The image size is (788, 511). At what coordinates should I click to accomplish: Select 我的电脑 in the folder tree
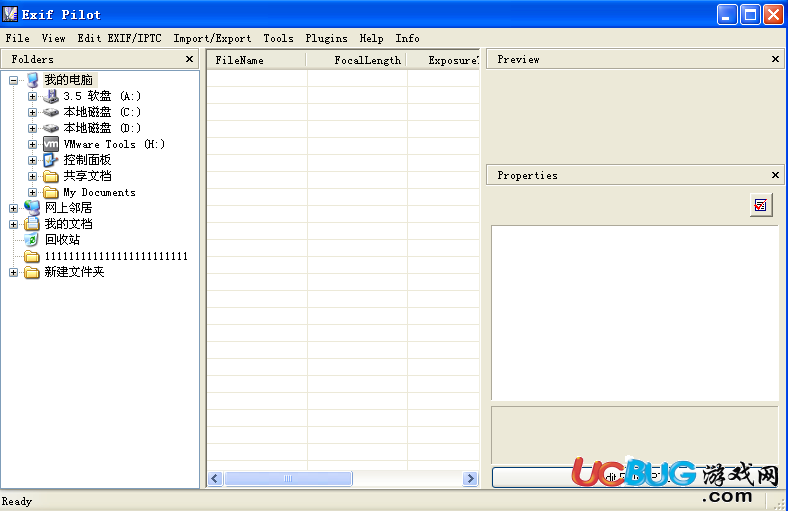69,80
